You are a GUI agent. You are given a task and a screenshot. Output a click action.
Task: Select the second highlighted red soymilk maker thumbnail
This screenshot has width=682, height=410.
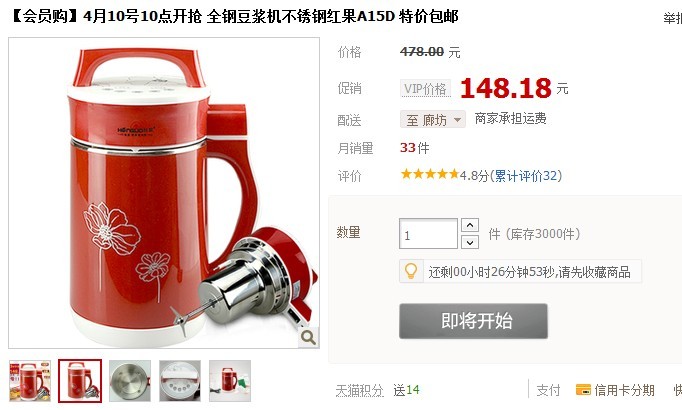point(80,381)
